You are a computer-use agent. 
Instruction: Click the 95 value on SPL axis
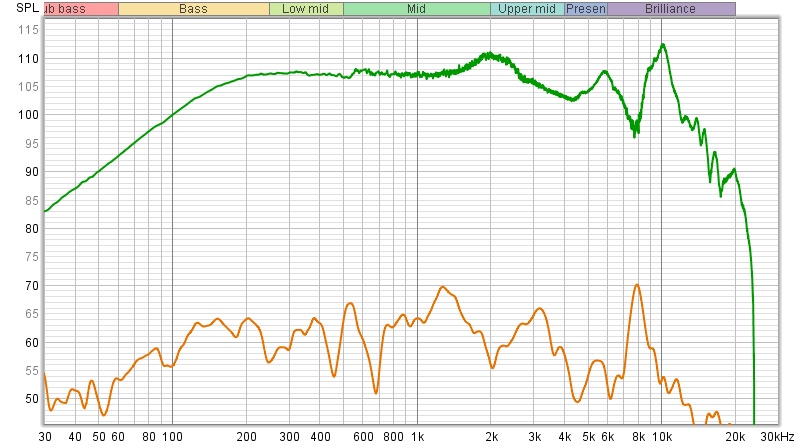(x=32, y=143)
